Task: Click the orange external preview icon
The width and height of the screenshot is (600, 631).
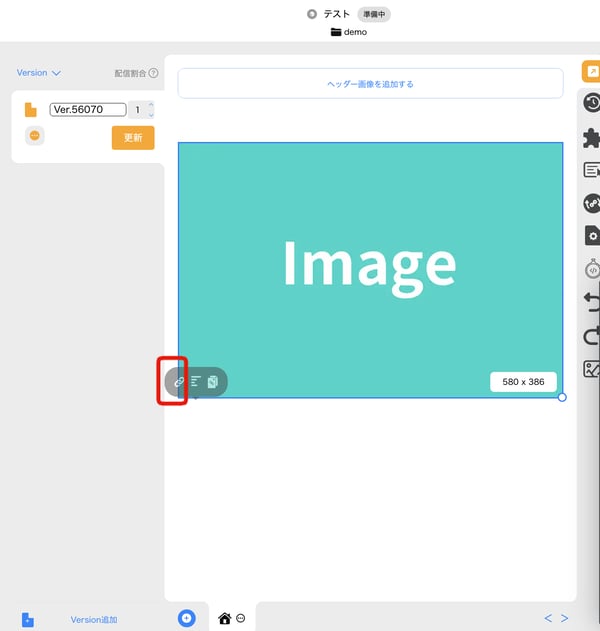Action: (591, 71)
